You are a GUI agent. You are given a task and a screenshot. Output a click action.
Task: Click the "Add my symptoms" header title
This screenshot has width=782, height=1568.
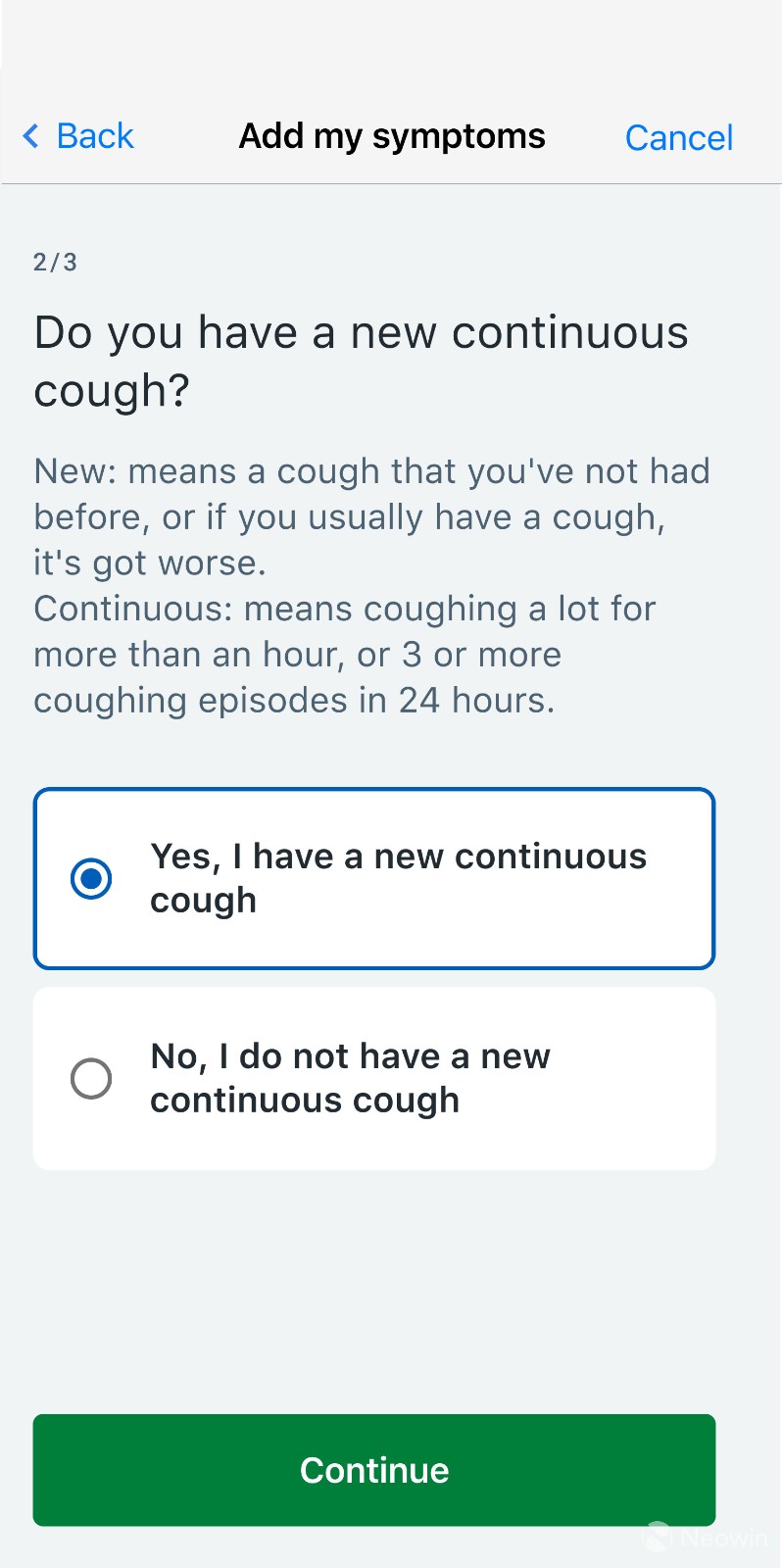coord(392,136)
